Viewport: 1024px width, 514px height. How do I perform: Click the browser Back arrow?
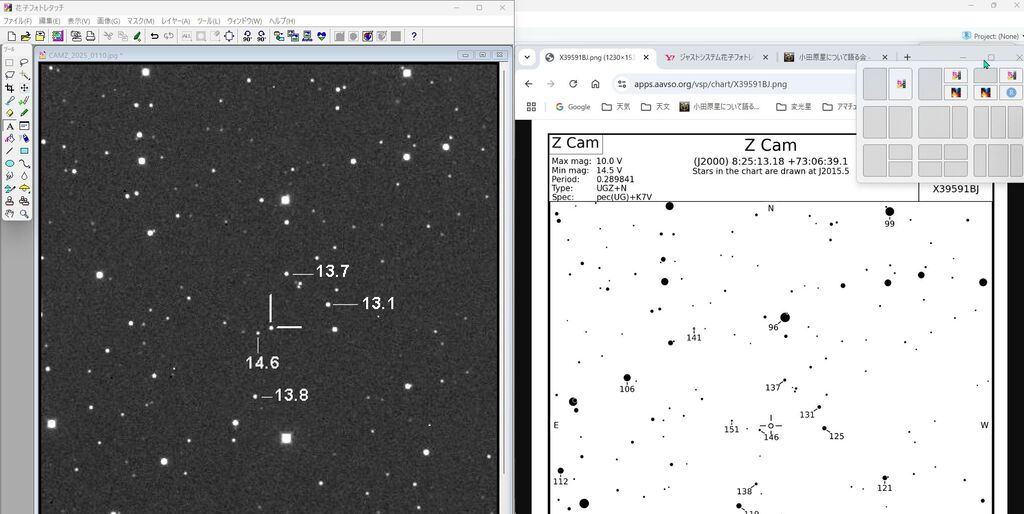click(529, 84)
